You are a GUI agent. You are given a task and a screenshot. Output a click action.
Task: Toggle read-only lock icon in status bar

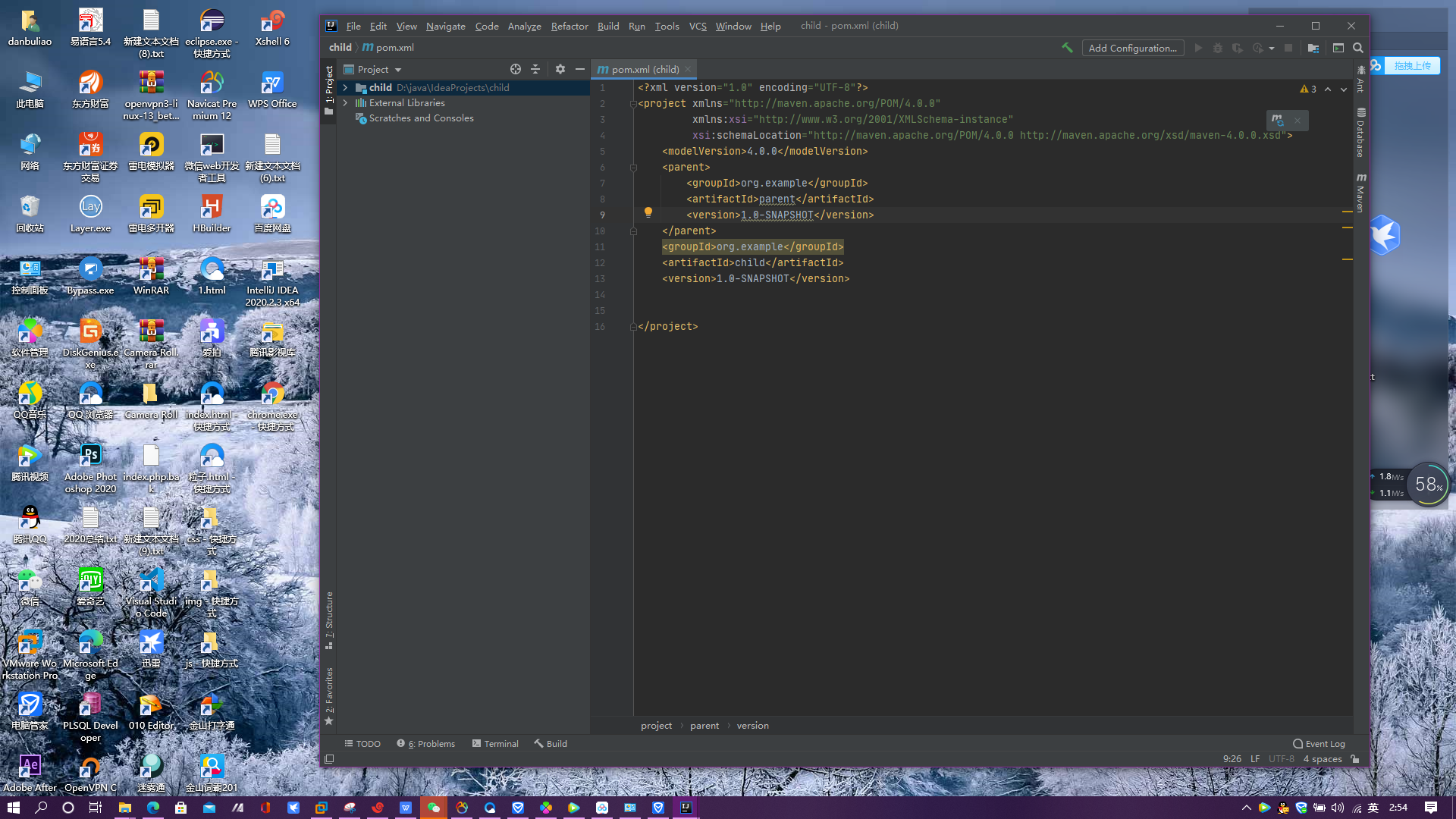(x=1355, y=759)
